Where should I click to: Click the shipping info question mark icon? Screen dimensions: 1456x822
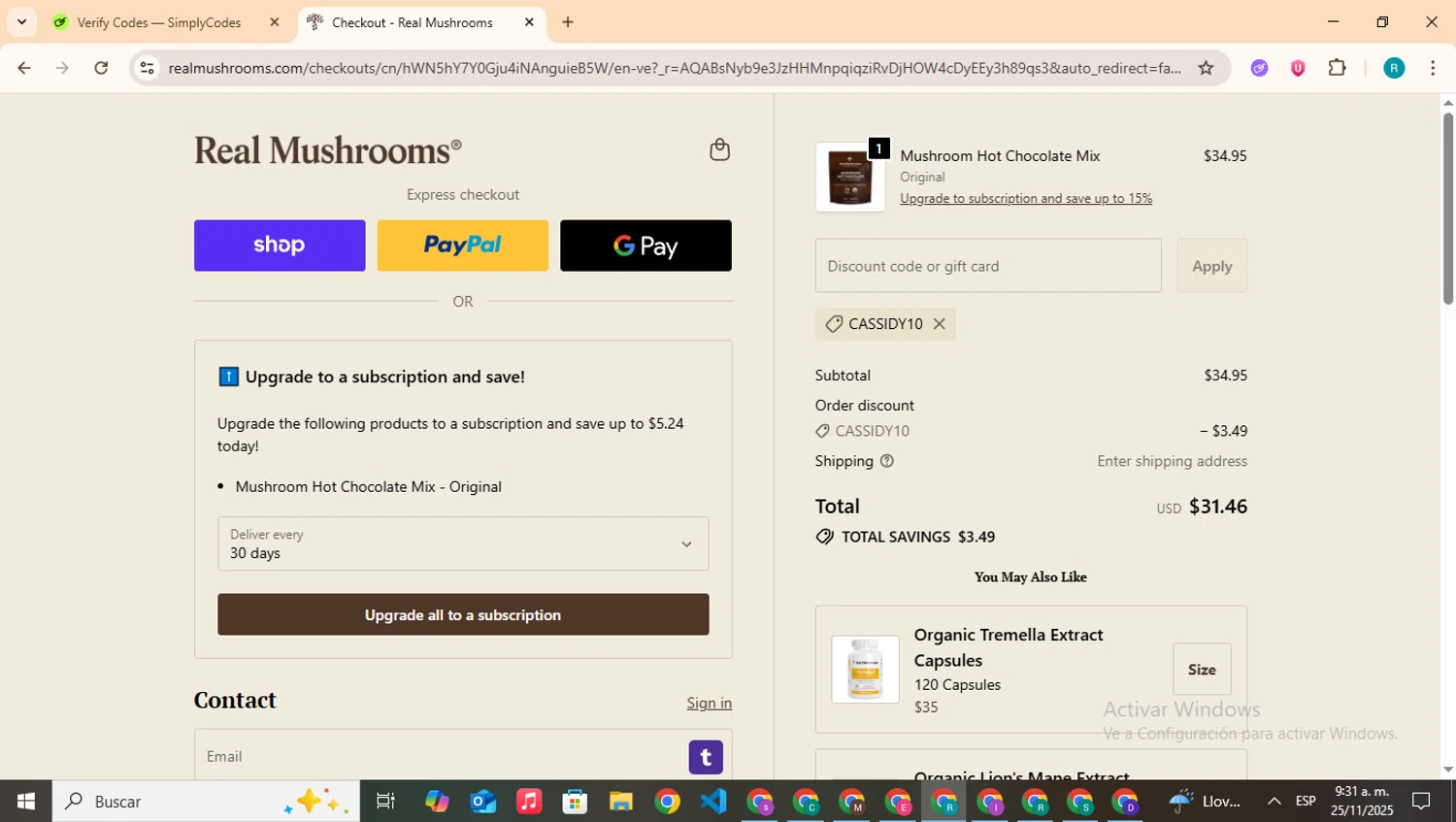[x=886, y=461]
